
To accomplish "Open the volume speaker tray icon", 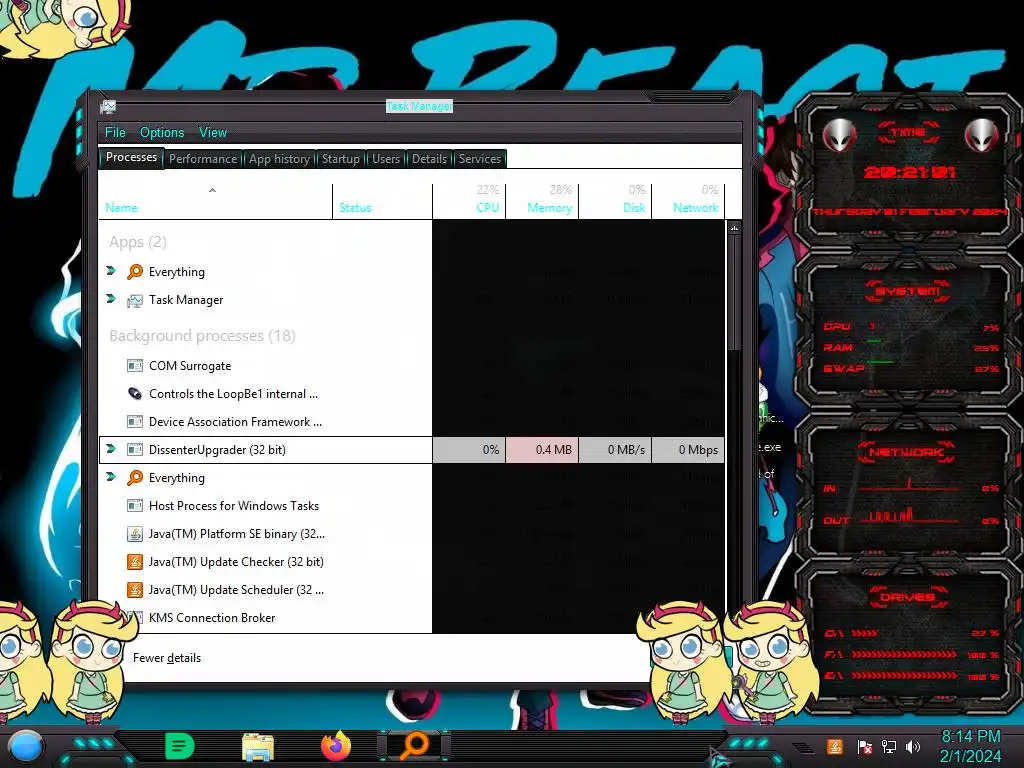I will click(x=913, y=746).
